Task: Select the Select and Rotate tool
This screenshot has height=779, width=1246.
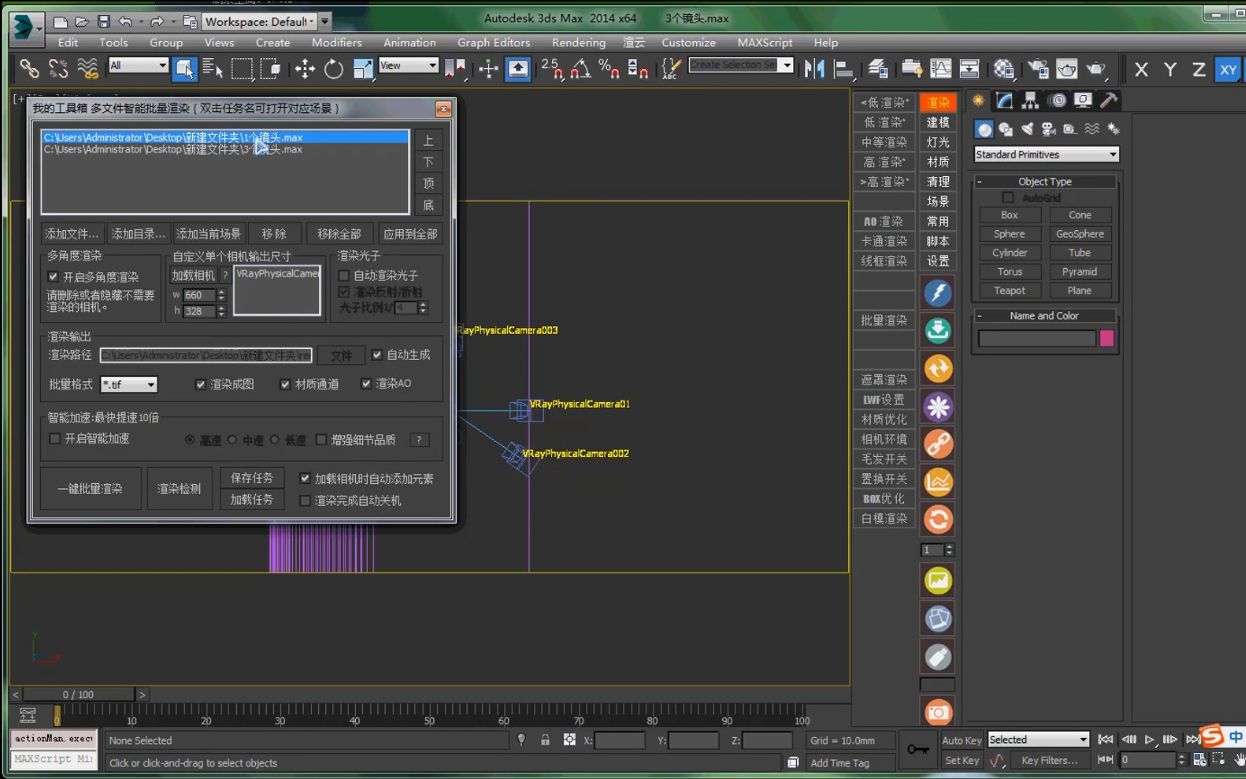Action: click(334, 69)
